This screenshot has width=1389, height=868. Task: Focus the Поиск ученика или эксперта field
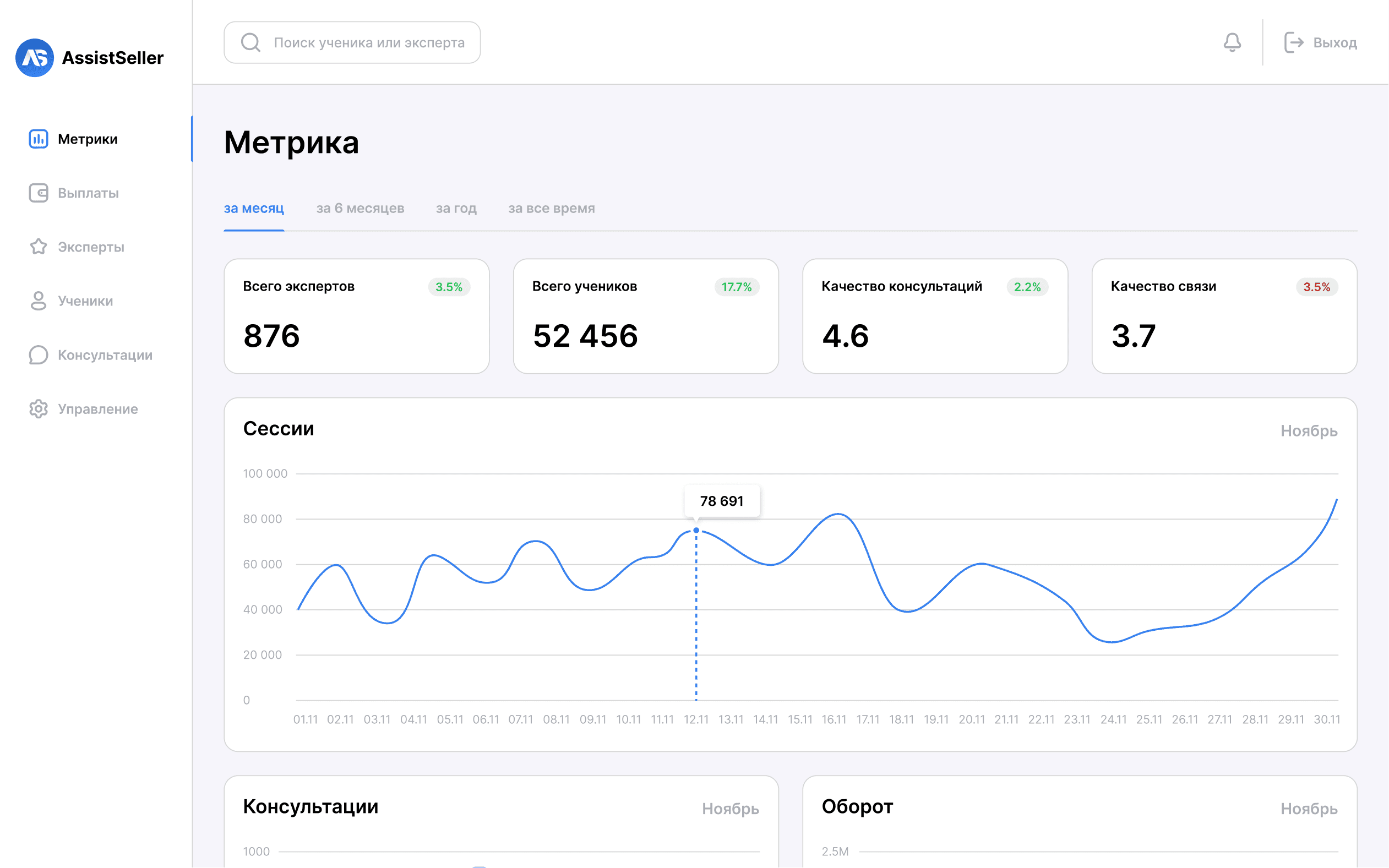(352, 42)
